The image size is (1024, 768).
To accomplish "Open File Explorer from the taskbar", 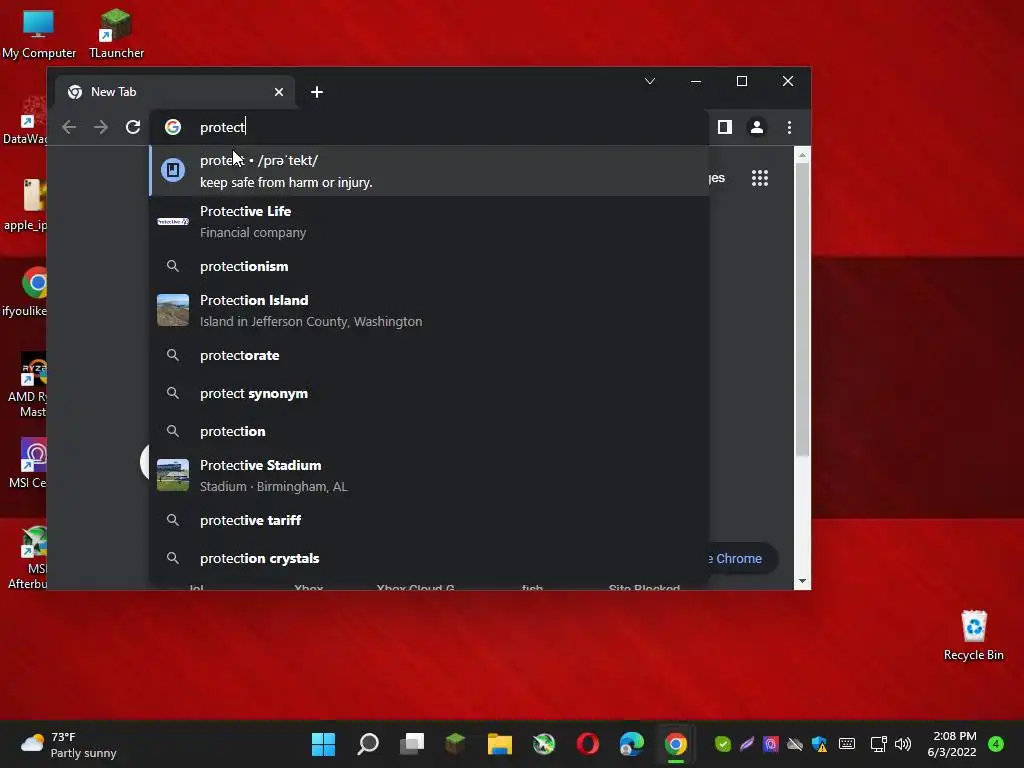I will point(500,744).
